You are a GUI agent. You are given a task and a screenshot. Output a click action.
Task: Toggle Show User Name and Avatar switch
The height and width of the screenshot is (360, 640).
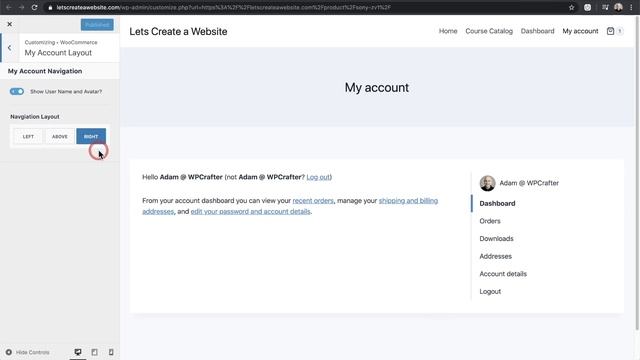17,91
